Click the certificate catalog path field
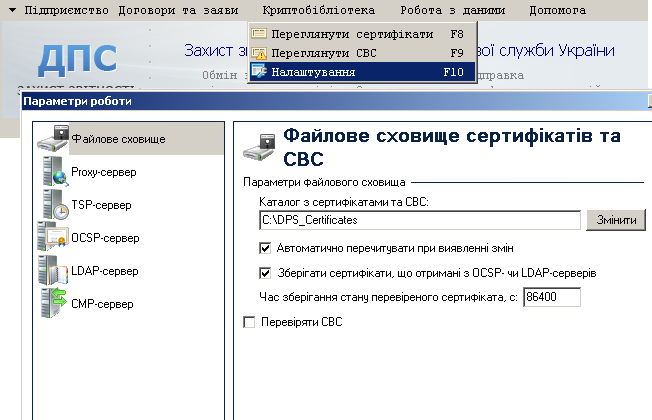652x420 pixels. pyautogui.click(x=419, y=220)
